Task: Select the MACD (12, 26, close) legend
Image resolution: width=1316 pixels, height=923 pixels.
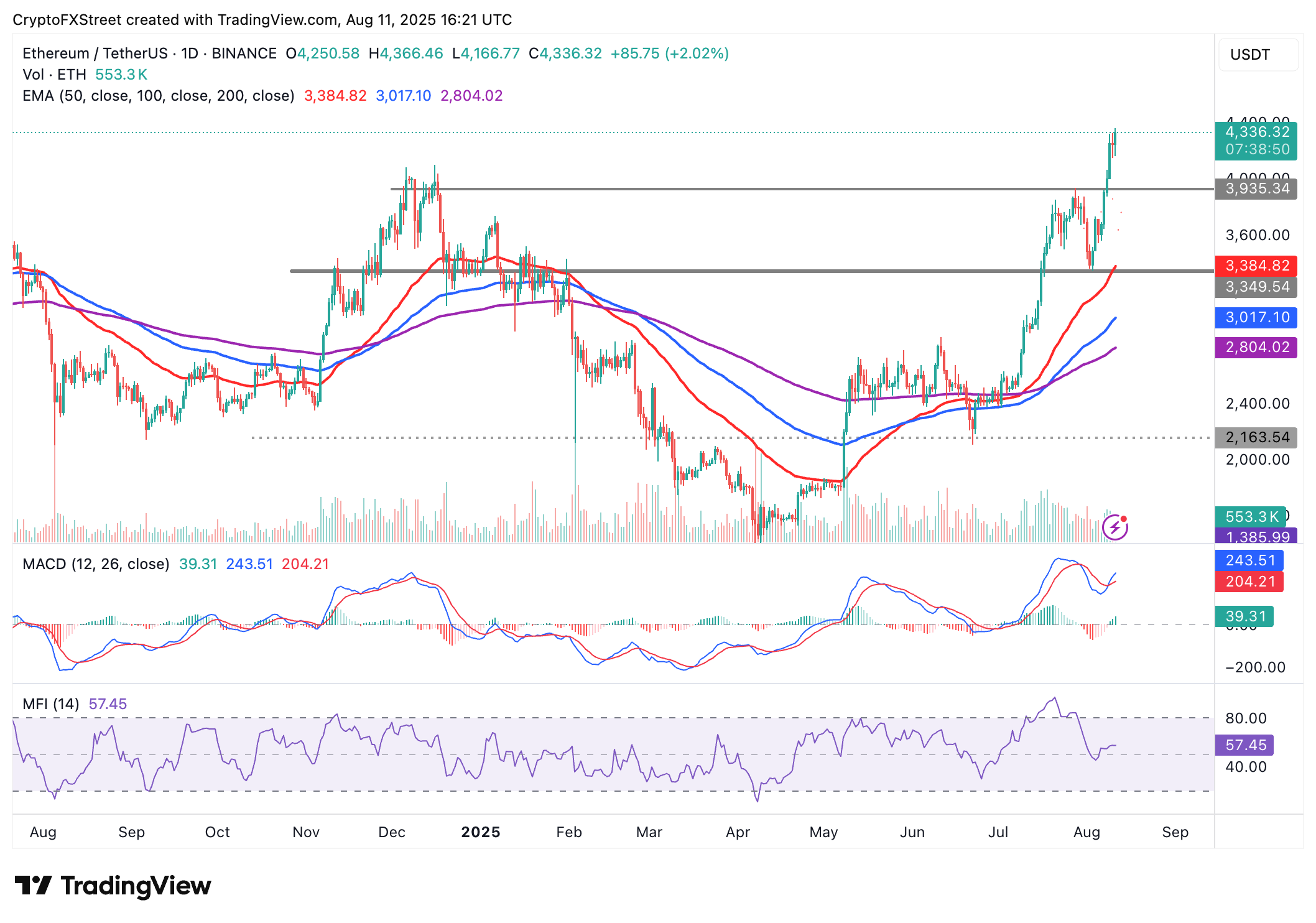Action: click(96, 564)
